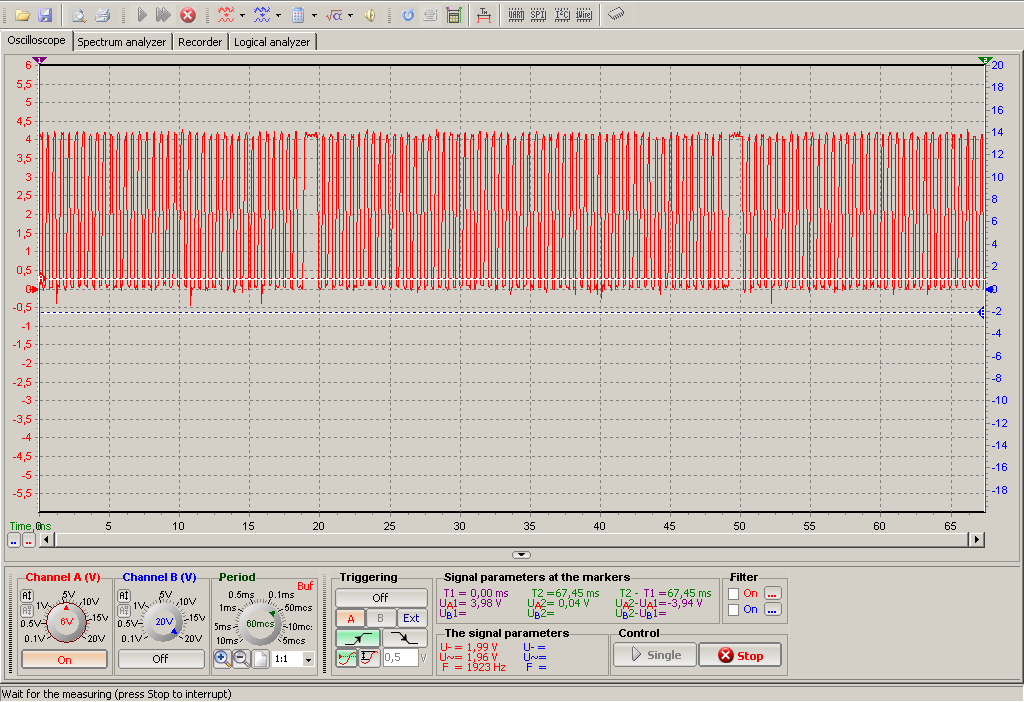Screen dimensions: 1024x702
Task: Open the 1-Wire decoder
Action: coord(584,15)
